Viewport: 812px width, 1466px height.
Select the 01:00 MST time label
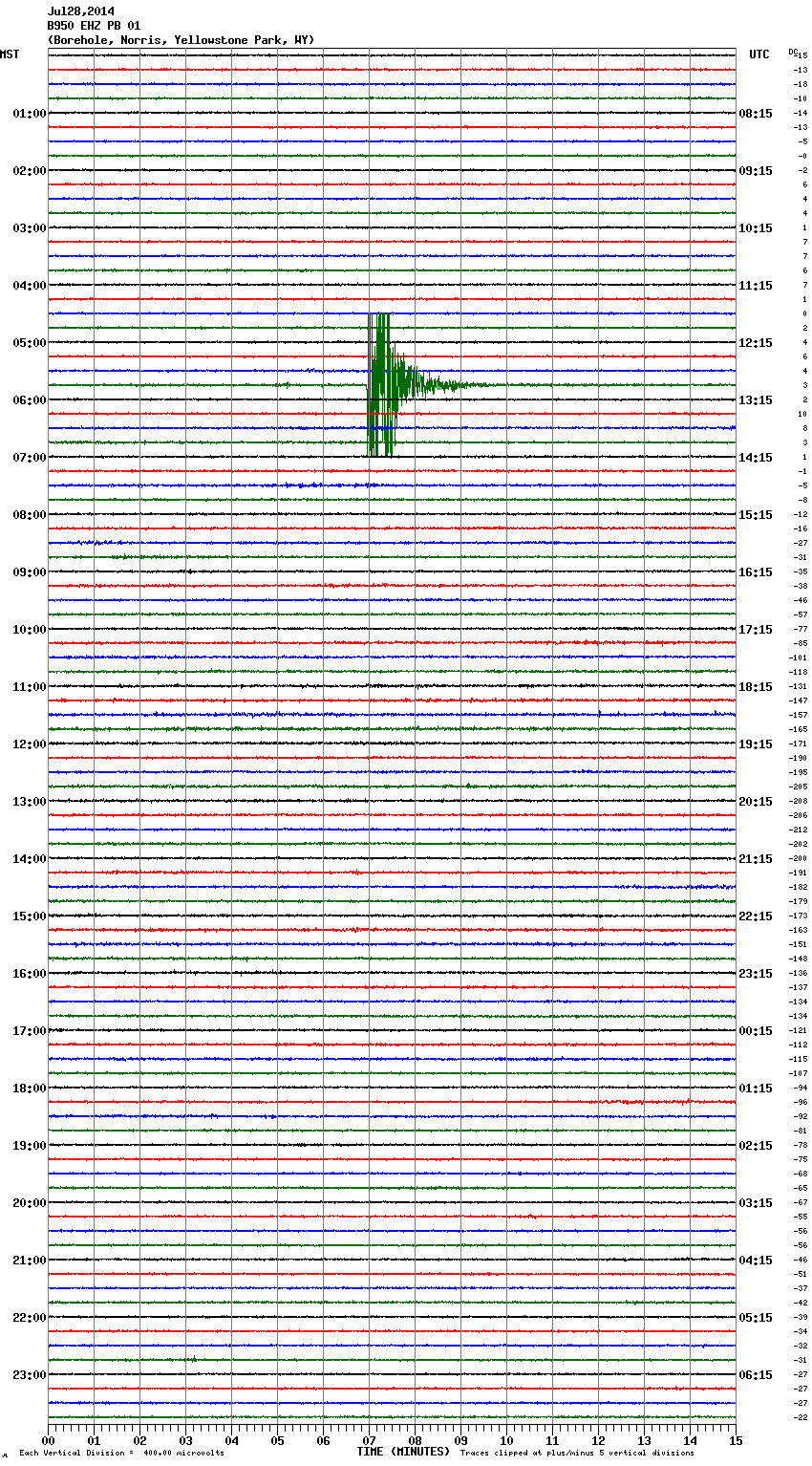click(x=29, y=114)
